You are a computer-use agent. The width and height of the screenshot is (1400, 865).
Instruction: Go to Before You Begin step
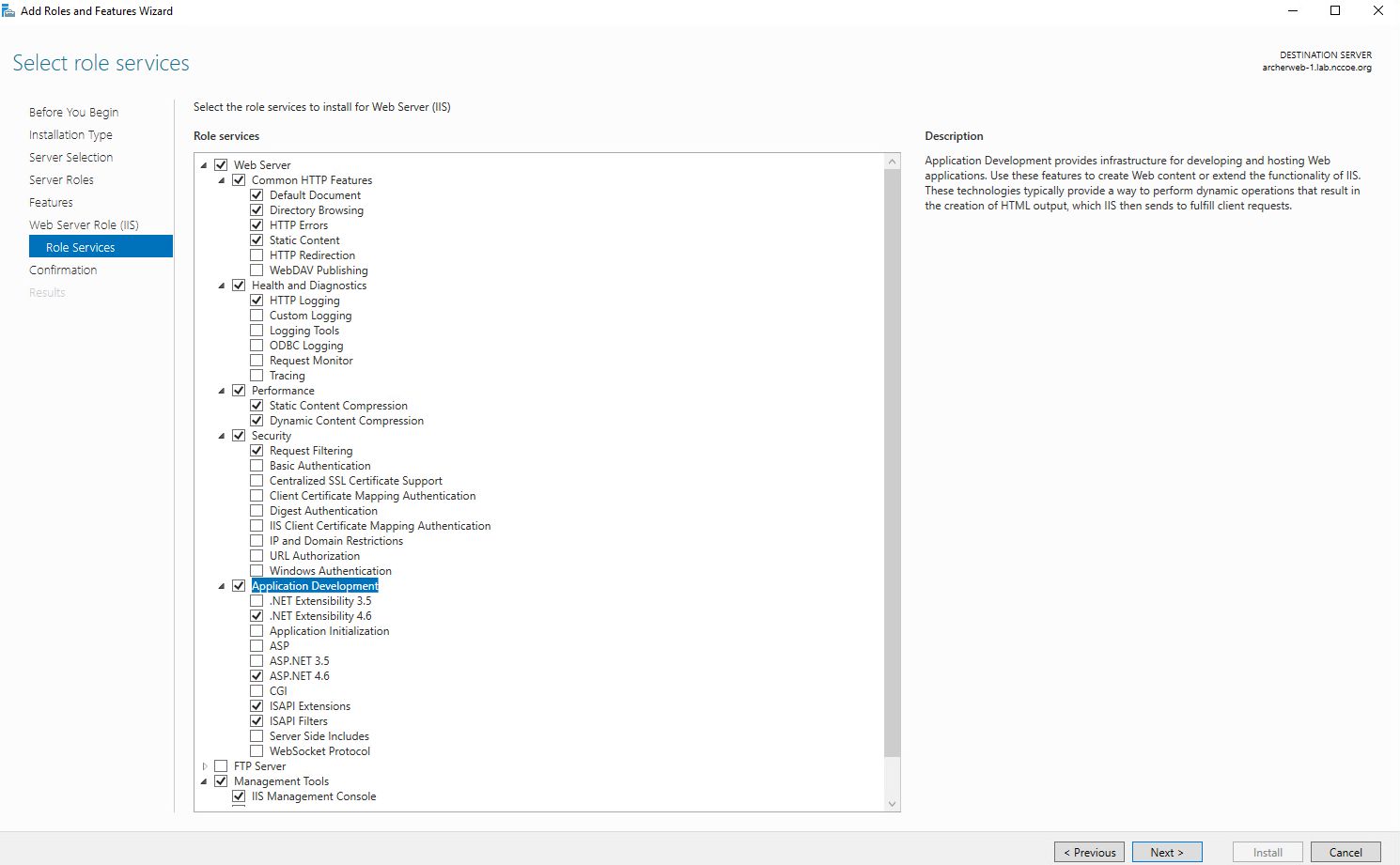click(73, 112)
